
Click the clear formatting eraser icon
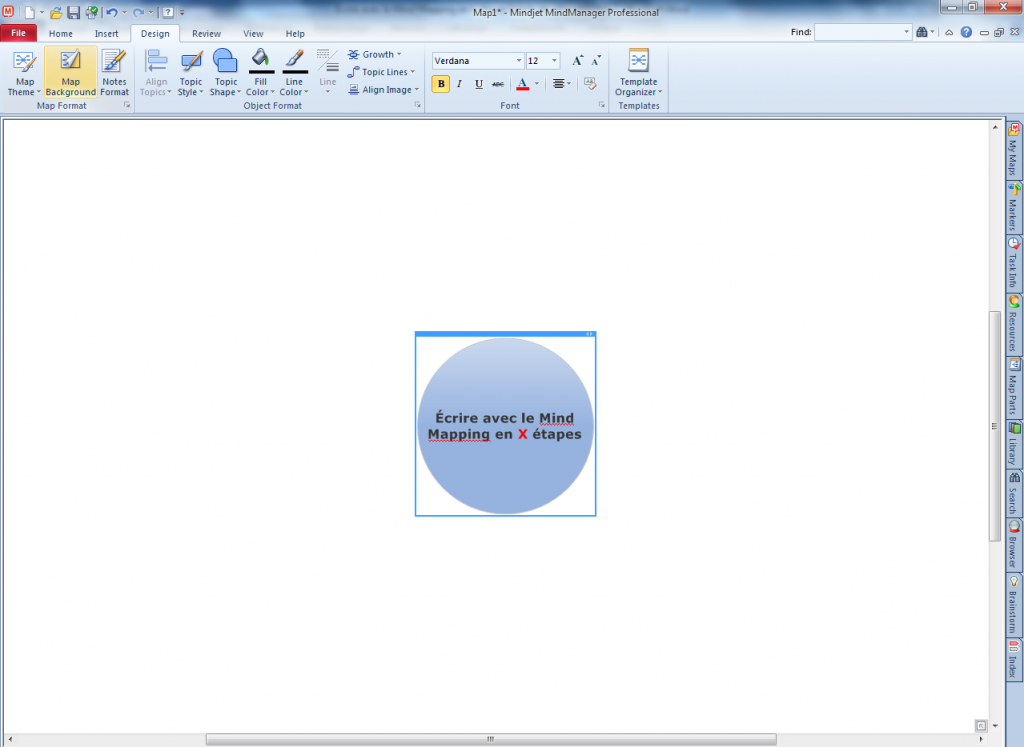coord(590,84)
